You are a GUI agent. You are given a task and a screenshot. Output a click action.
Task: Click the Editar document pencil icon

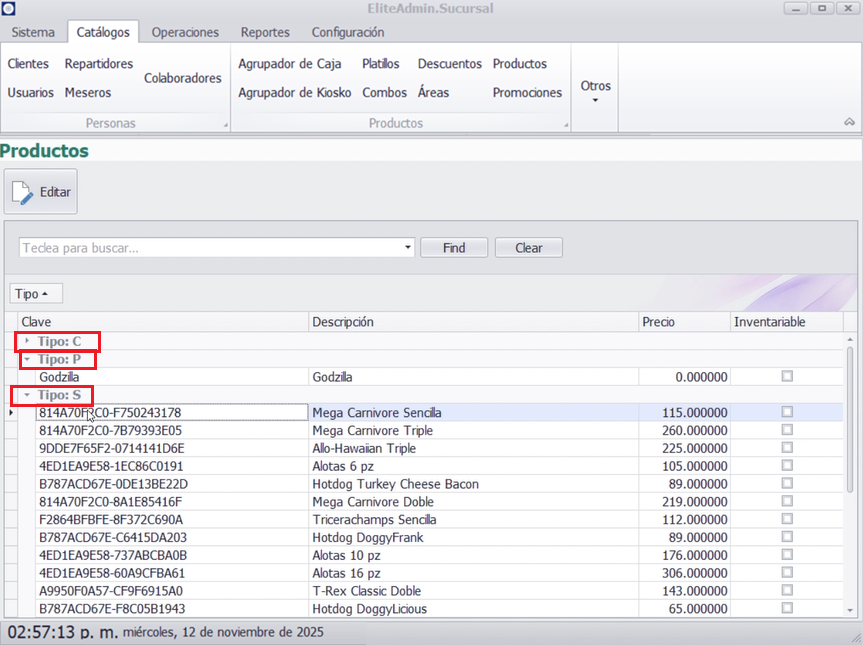(x=24, y=192)
